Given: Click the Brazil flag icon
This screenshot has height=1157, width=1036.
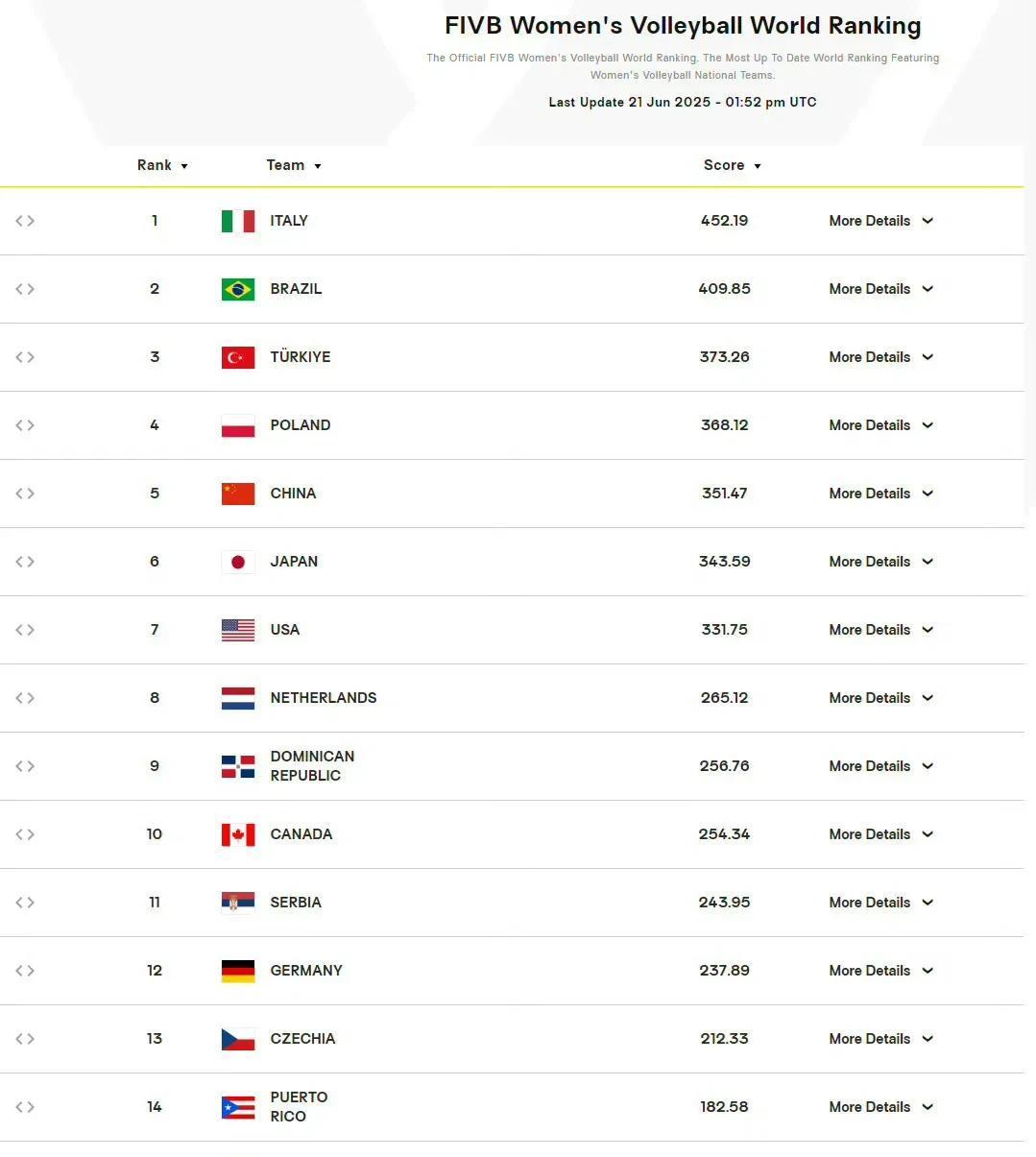Looking at the screenshot, I should pos(238,289).
